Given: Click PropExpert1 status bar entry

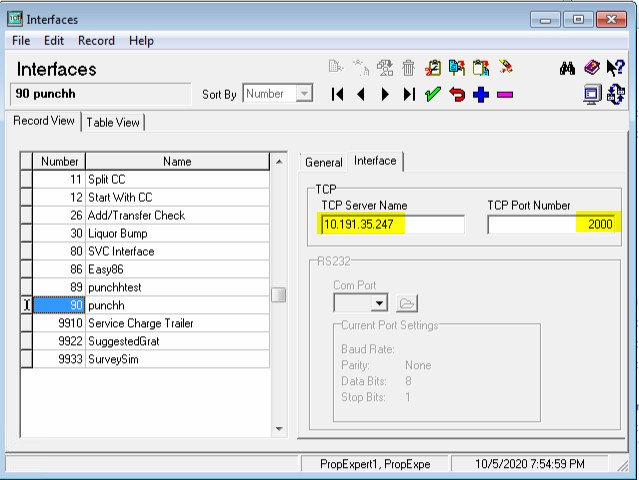Looking at the screenshot, I should pyautogui.click(x=375, y=464).
